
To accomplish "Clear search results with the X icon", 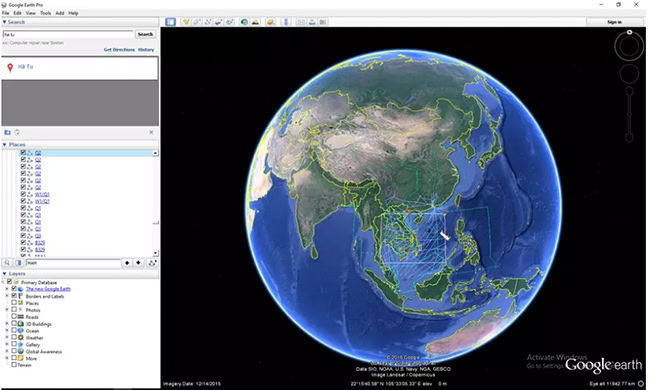I will point(151,132).
